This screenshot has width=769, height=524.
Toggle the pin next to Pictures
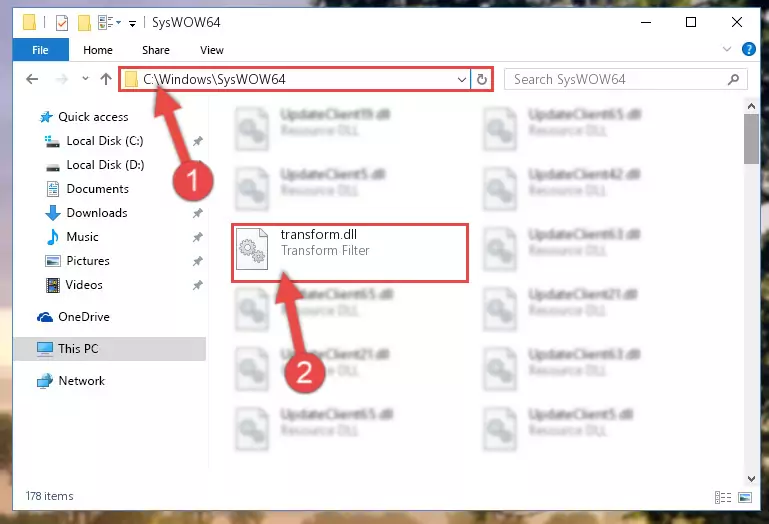click(197, 261)
